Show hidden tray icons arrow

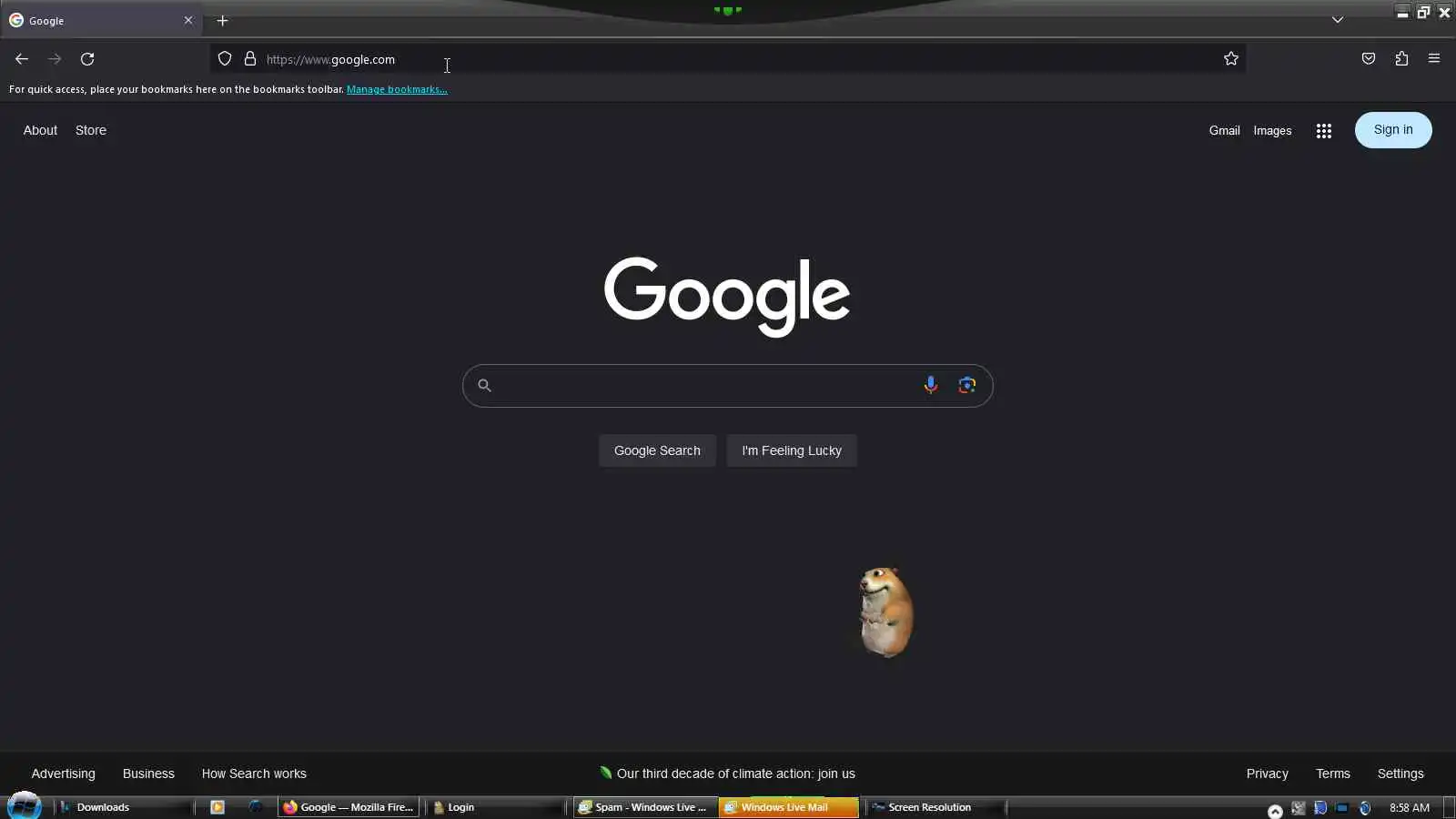click(x=1275, y=810)
